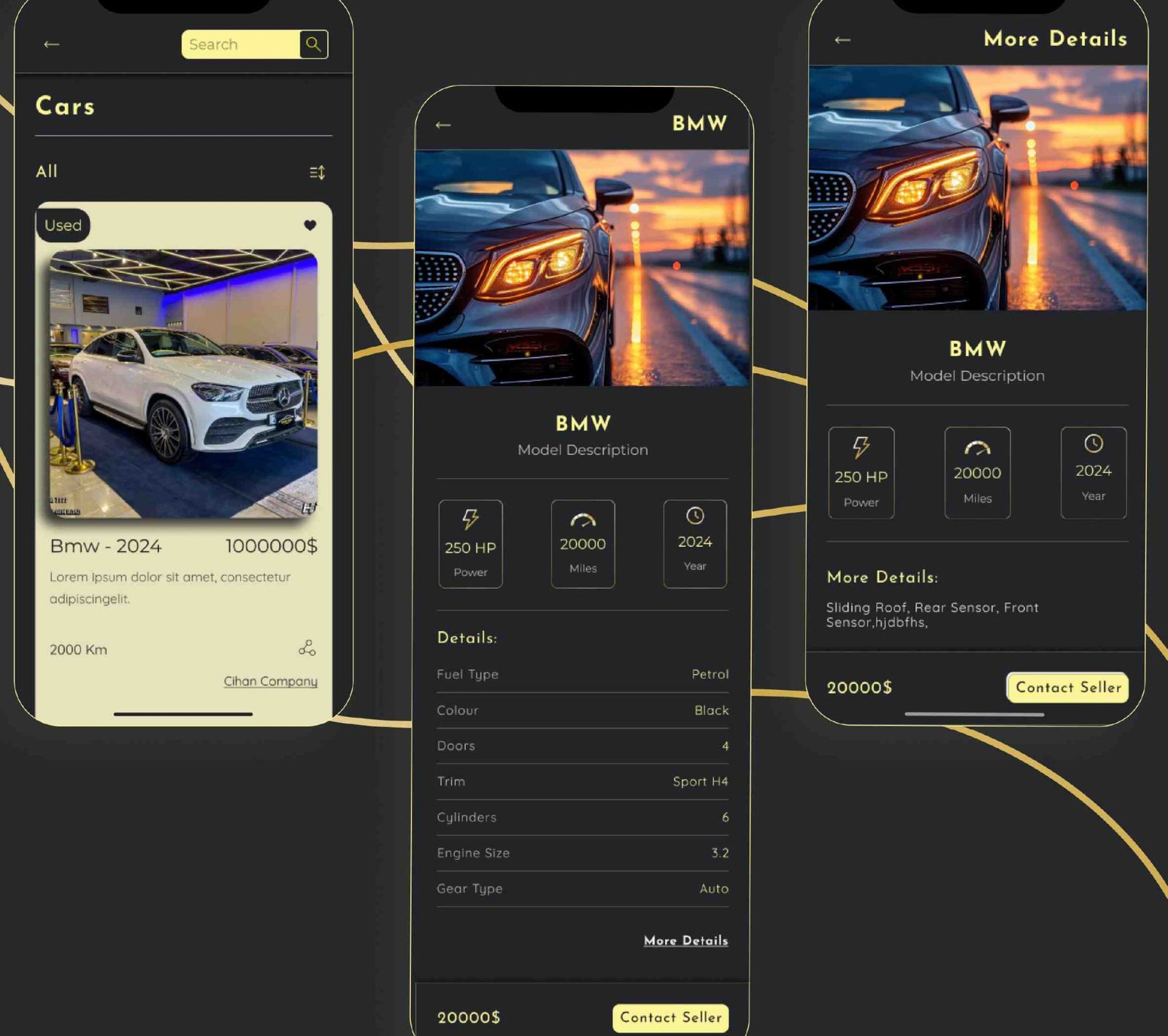Image resolution: width=1168 pixels, height=1036 pixels.
Task: Select the Engine Size 3.2 row
Action: click(x=583, y=853)
